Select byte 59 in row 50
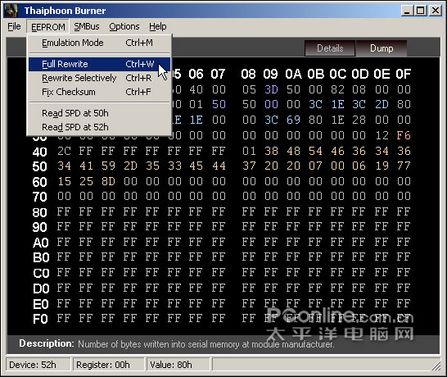 tap(108, 166)
